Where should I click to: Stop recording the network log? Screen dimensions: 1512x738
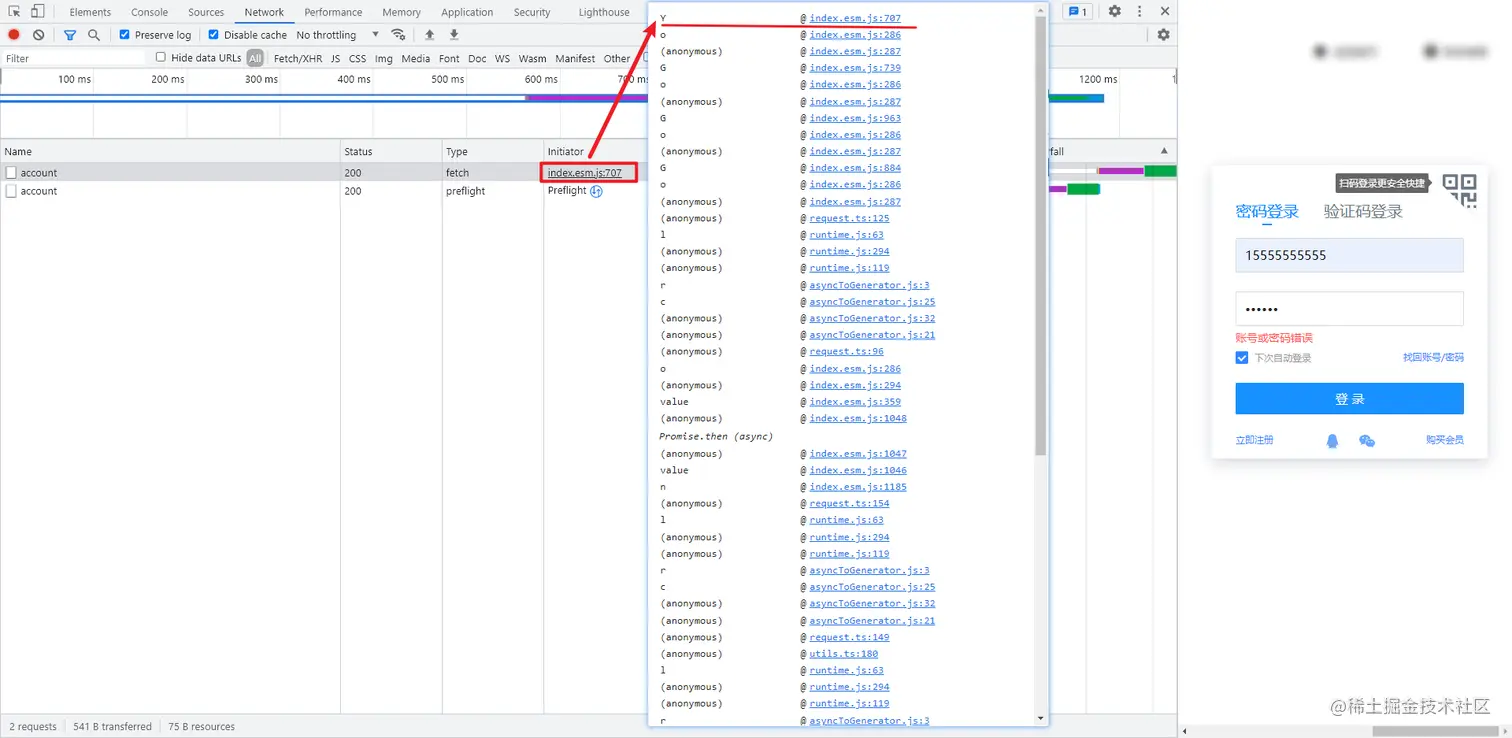pos(14,35)
